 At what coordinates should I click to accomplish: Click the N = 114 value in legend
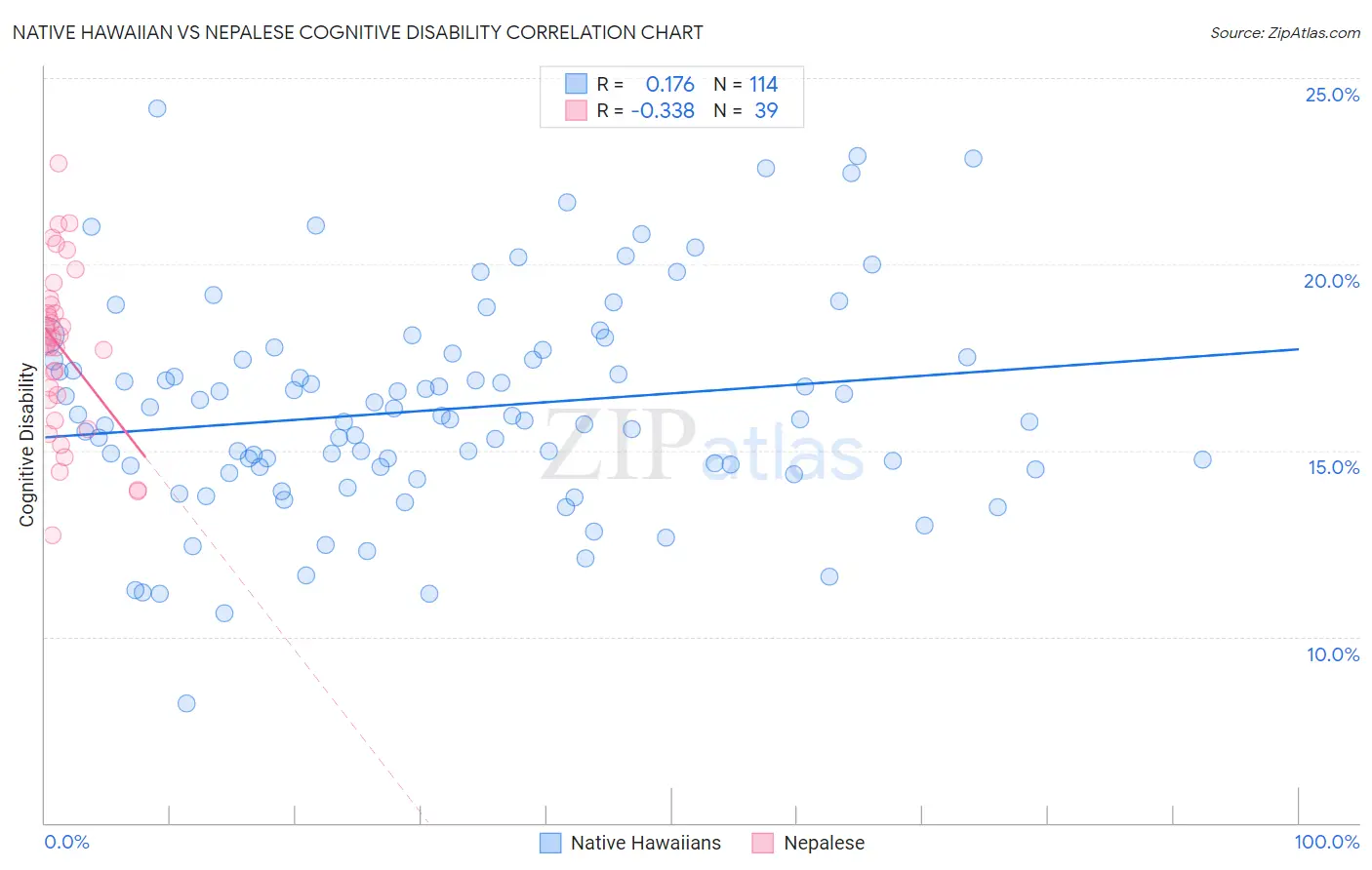[746, 84]
